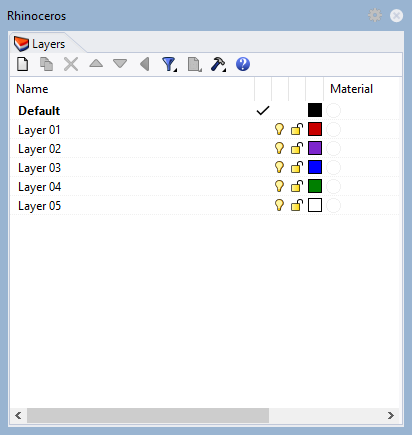Lock Layer 03 with padlock icon
The height and width of the screenshot is (435, 412).
click(297, 167)
